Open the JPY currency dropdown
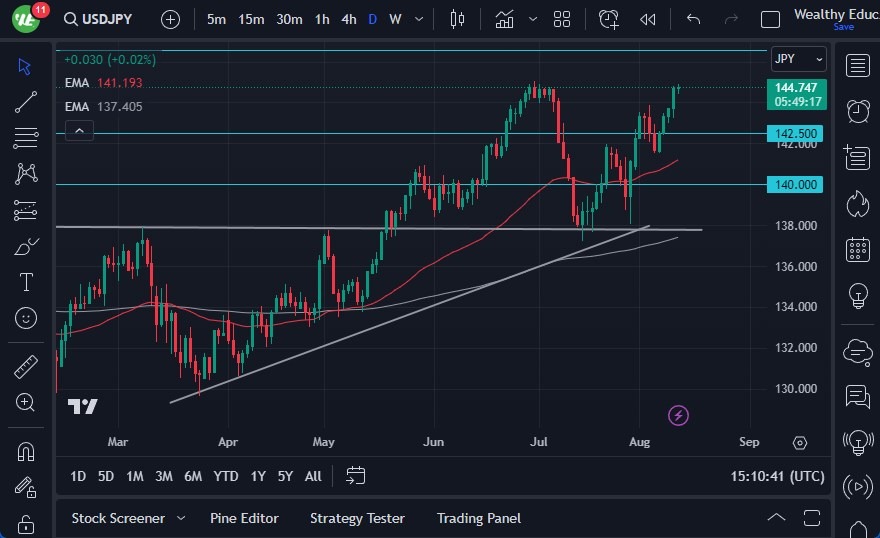Screen dimensions: 880x538 point(798,59)
